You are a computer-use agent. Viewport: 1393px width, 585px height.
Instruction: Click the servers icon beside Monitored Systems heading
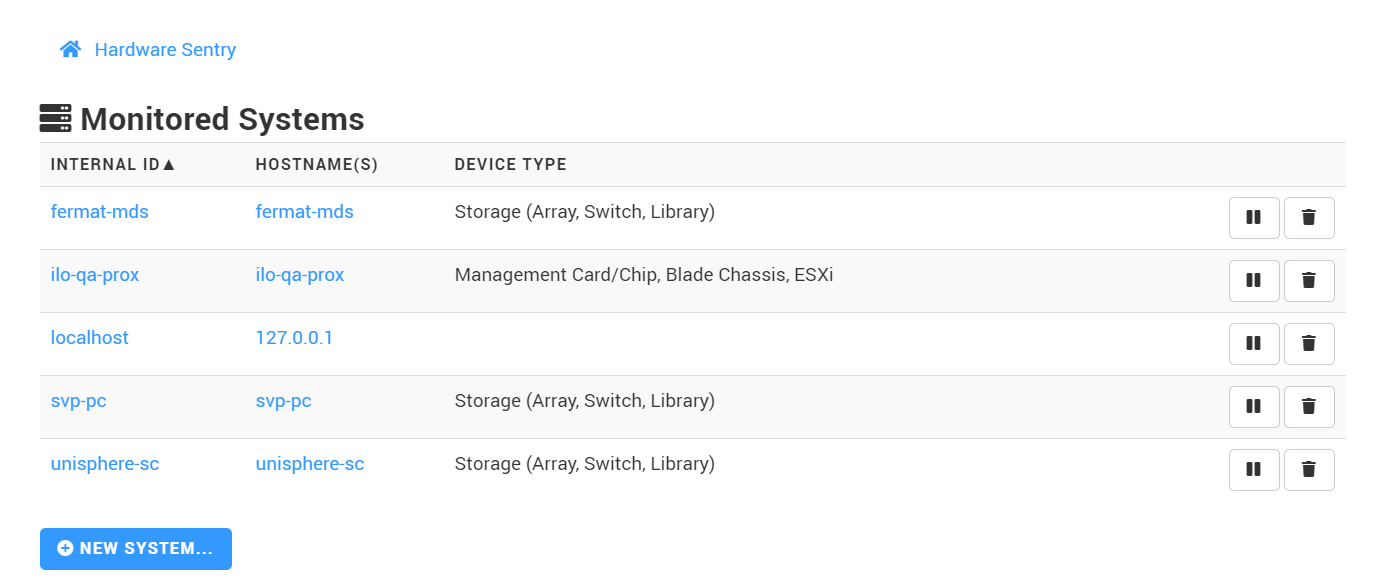[56, 118]
